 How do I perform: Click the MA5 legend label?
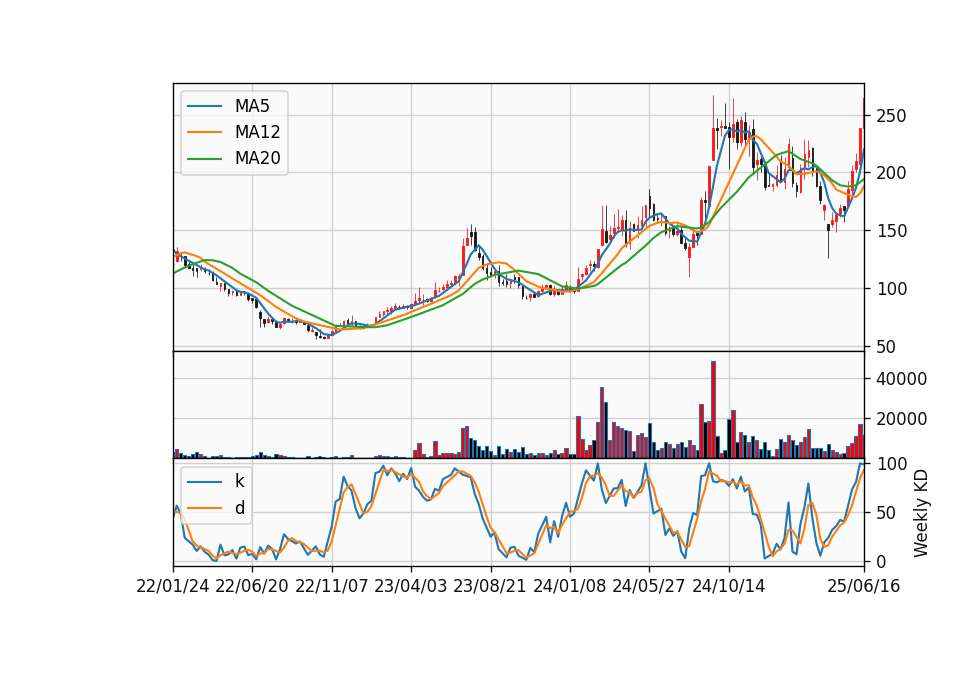pos(252,106)
